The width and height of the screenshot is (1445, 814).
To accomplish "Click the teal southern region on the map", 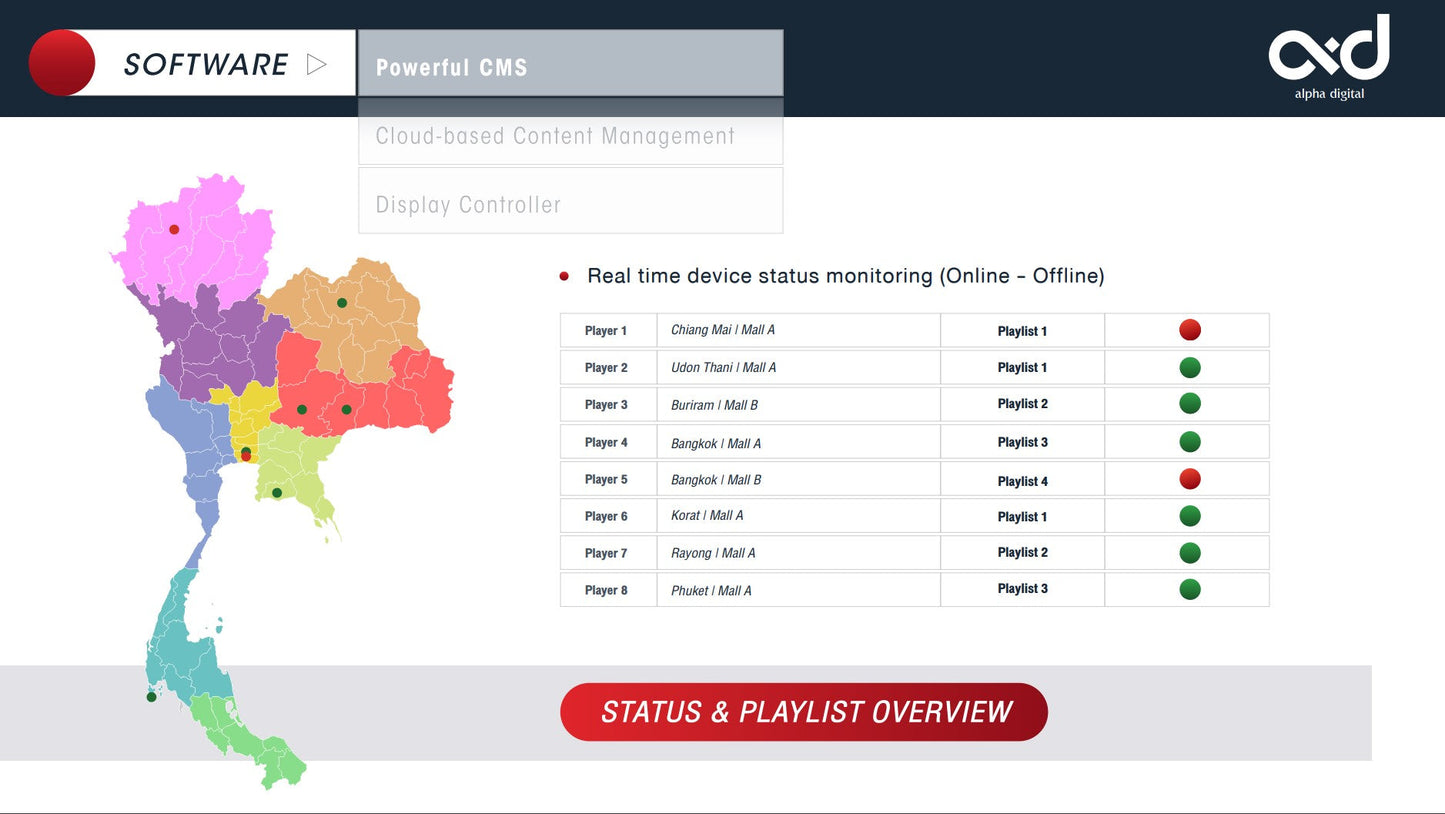I will coord(187,640).
